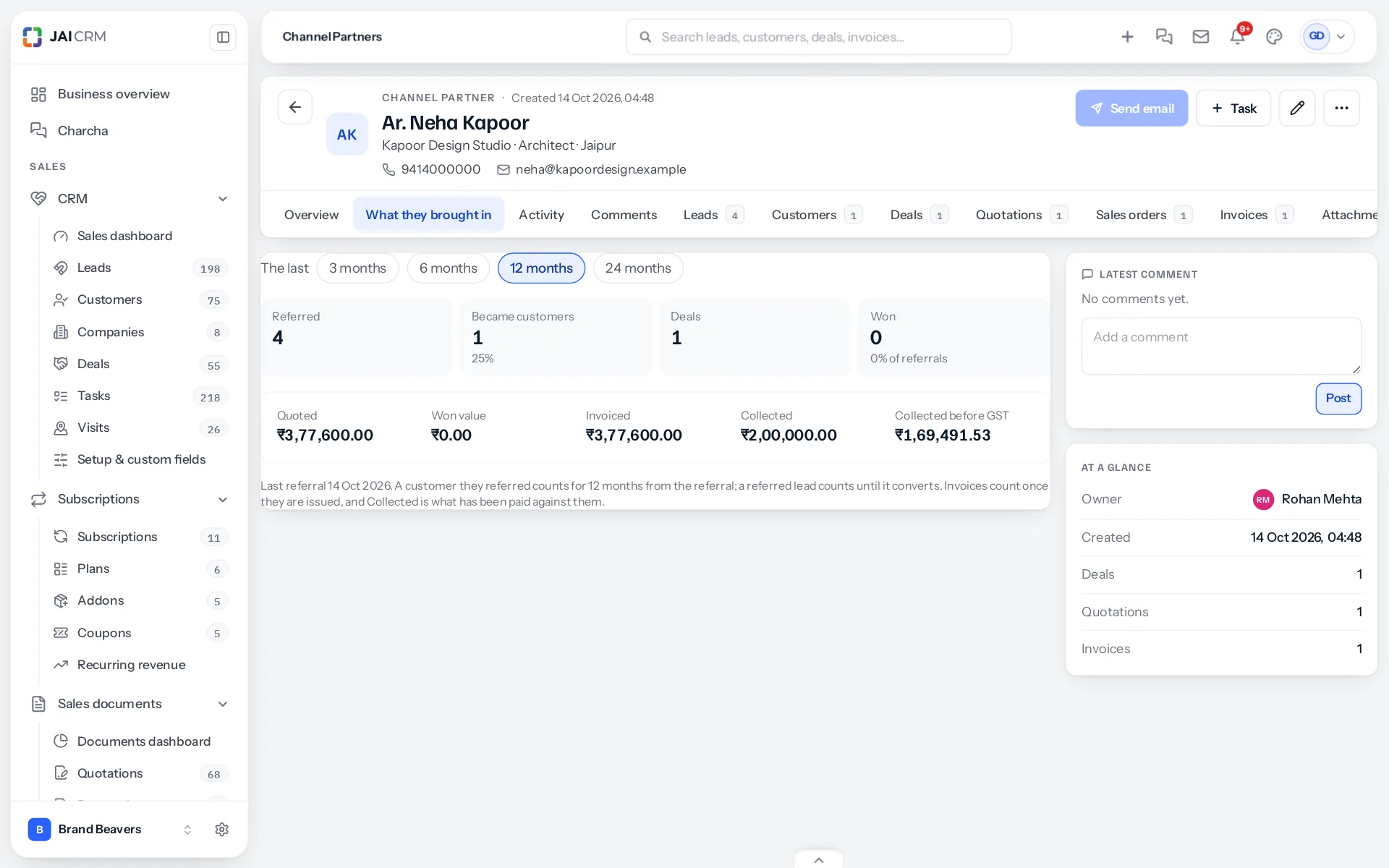
Task: Open Visits list in sidebar
Action: coord(141,427)
